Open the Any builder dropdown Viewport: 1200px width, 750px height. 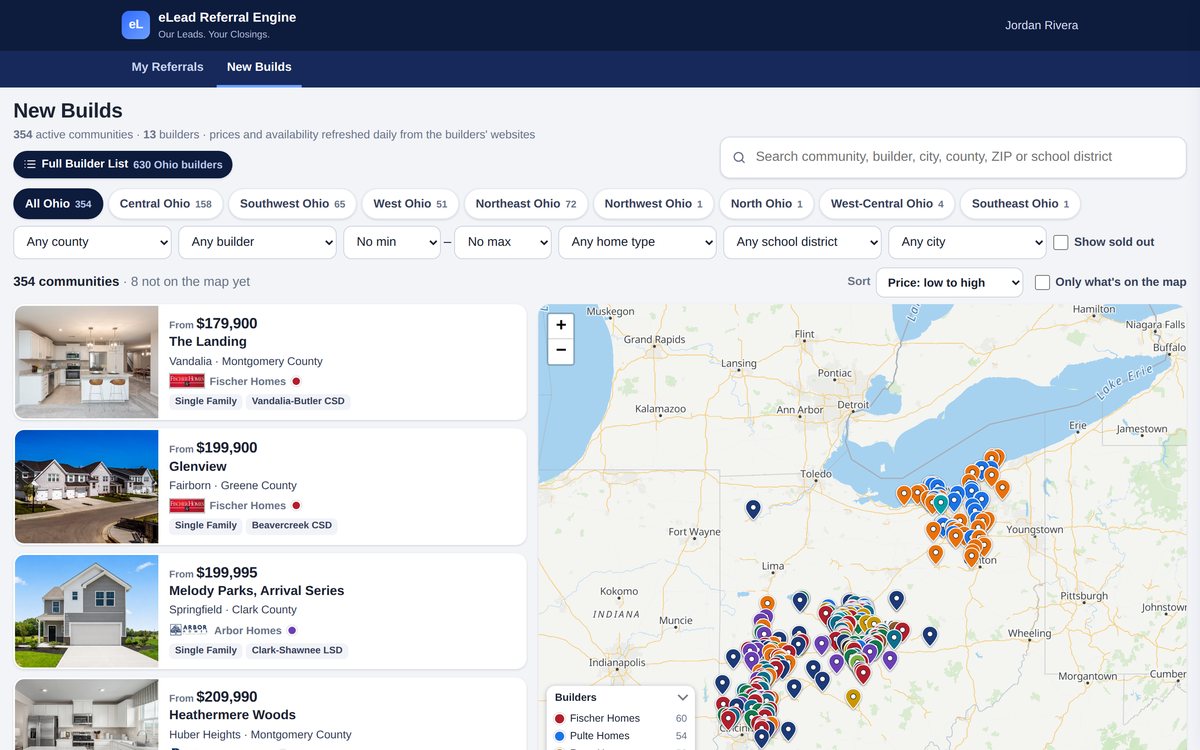(x=257, y=242)
